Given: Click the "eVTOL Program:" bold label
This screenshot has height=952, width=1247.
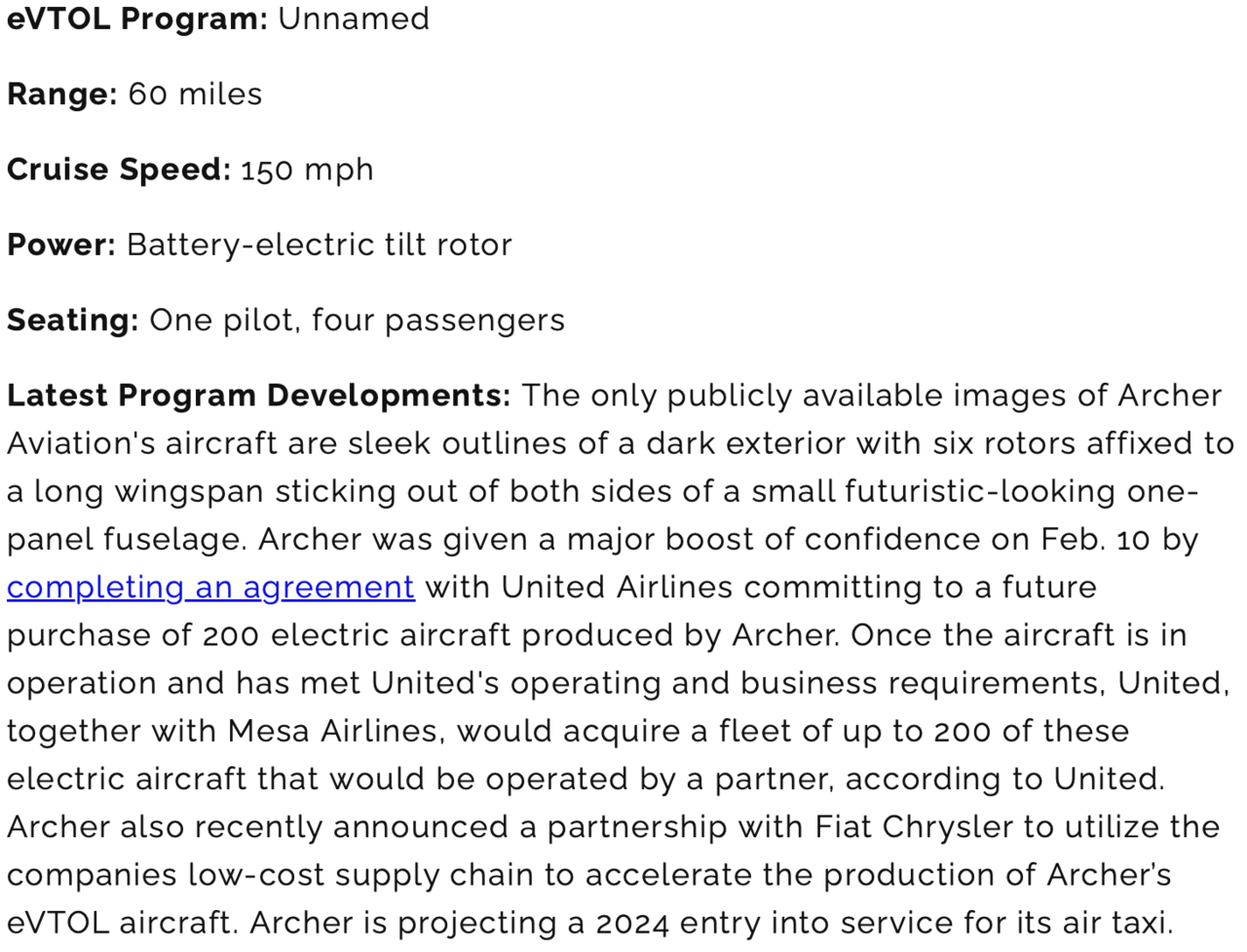Looking at the screenshot, I should 137,19.
